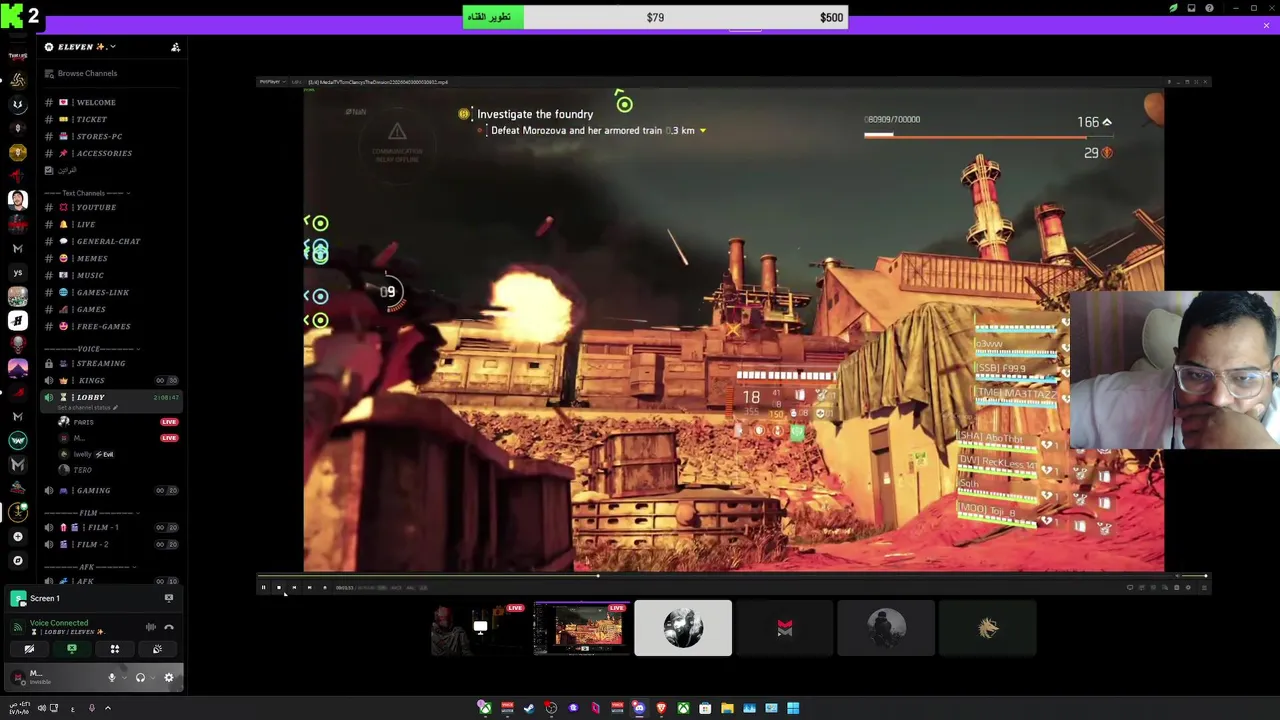Open Windows Start button on taskbar

(793, 708)
